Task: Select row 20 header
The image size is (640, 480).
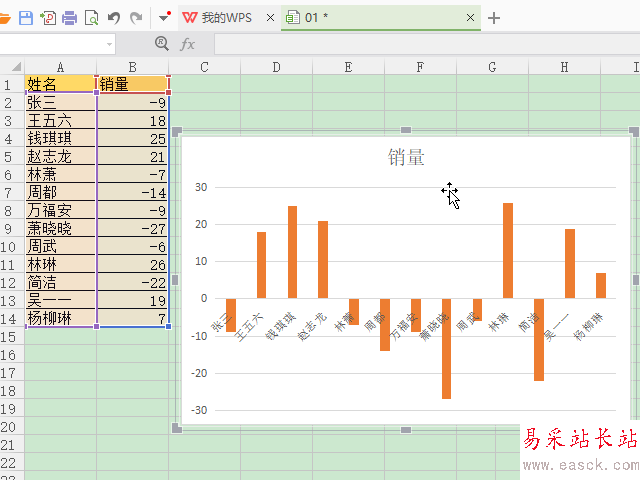Action: coord(12,427)
